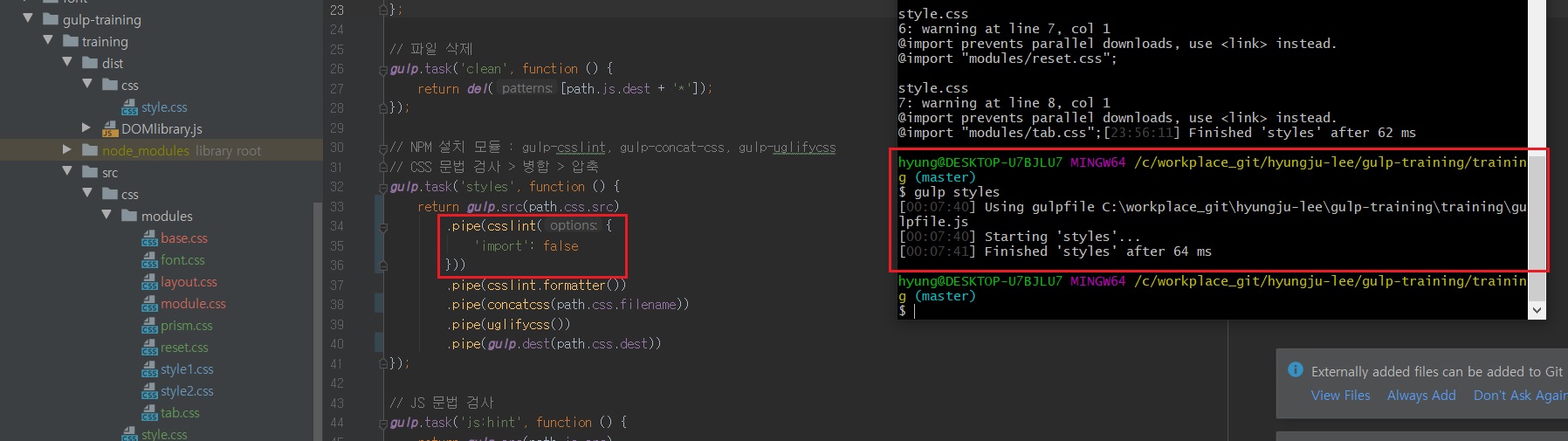
Task: Click the node_modules folder icon
Action: (x=90, y=150)
